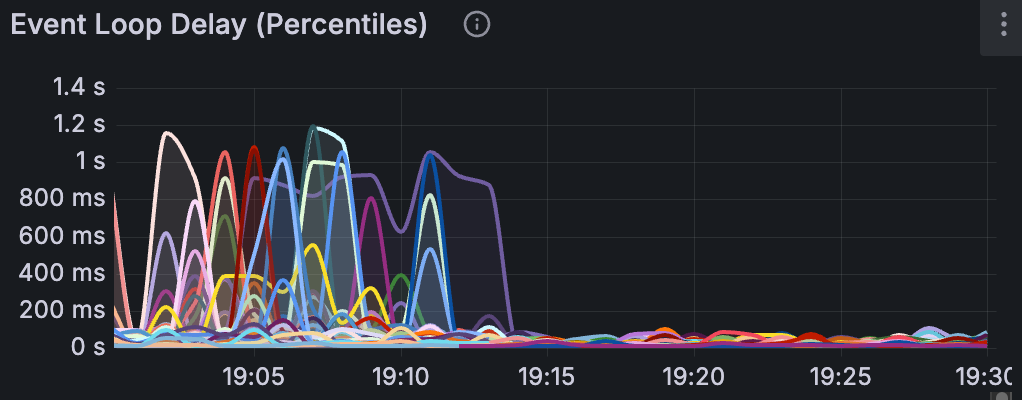Screen dimensions: 1022x400
Task: Click the 600 ms y-axis label
Action: click(62, 235)
